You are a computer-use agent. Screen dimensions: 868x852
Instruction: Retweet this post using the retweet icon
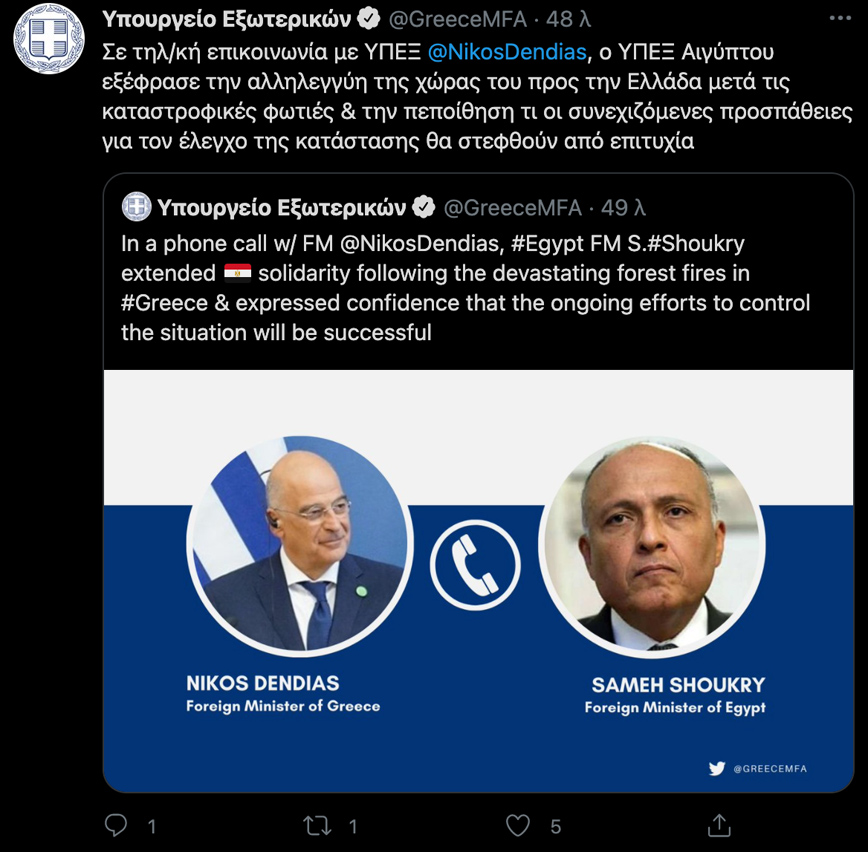click(316, 825)
